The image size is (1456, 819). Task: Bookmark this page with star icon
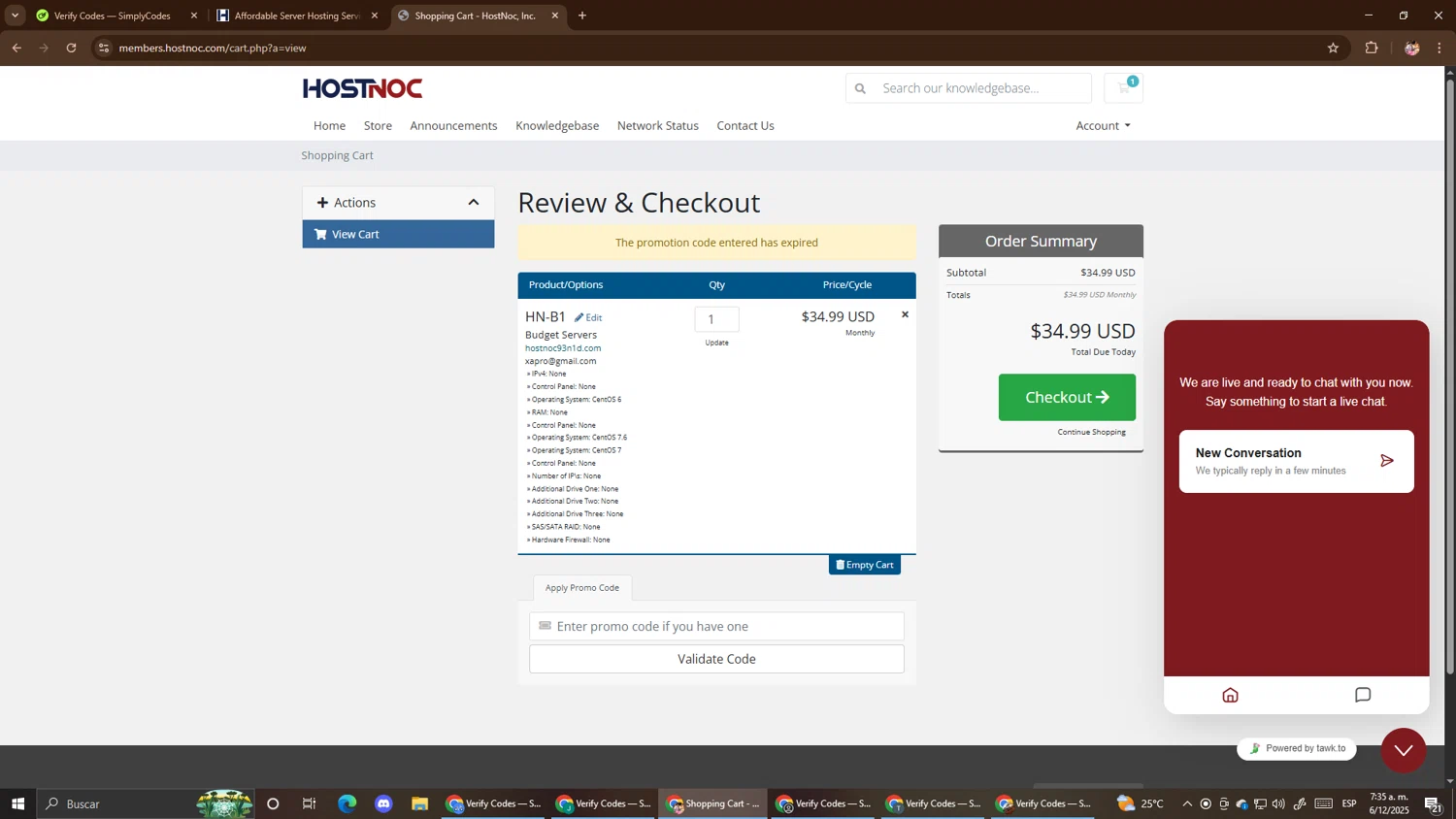click(1333, 48)
